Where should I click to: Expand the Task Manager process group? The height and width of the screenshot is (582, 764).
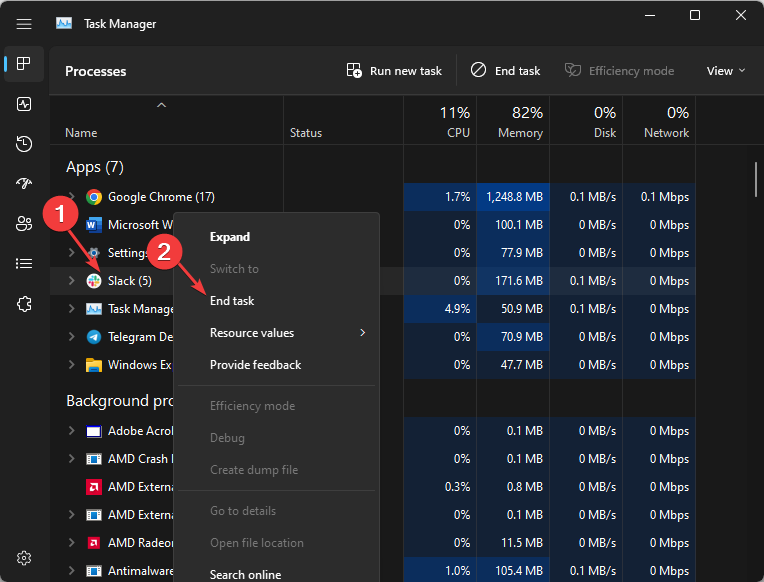(72, 309)
